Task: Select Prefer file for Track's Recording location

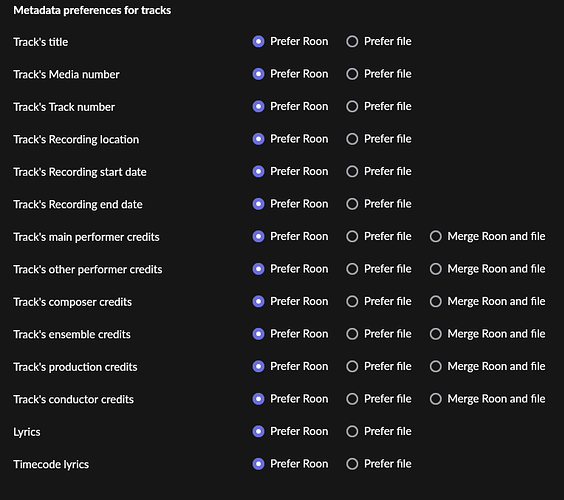Action: tap(352, 139)
